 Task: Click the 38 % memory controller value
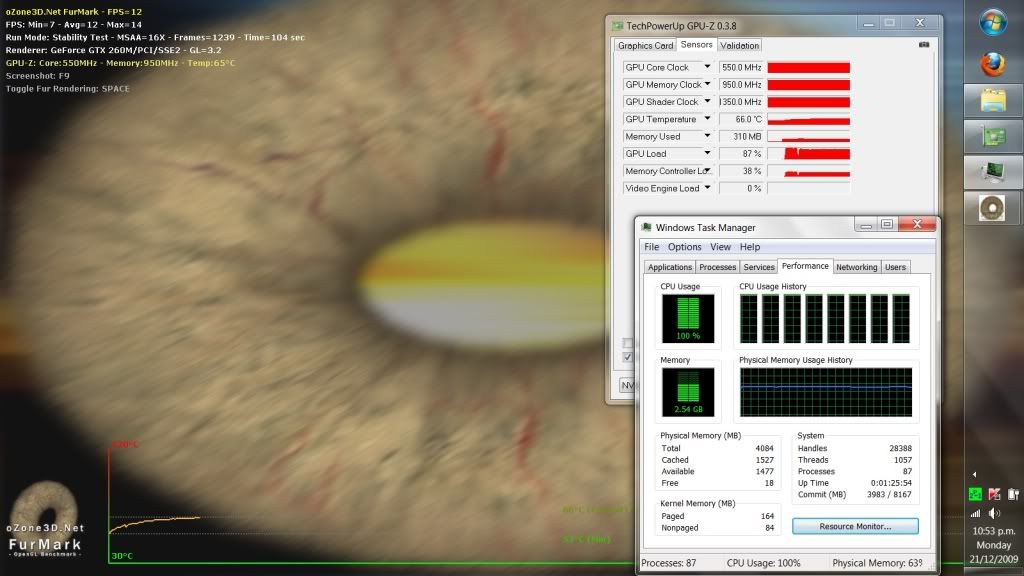(x=742, y=171)
